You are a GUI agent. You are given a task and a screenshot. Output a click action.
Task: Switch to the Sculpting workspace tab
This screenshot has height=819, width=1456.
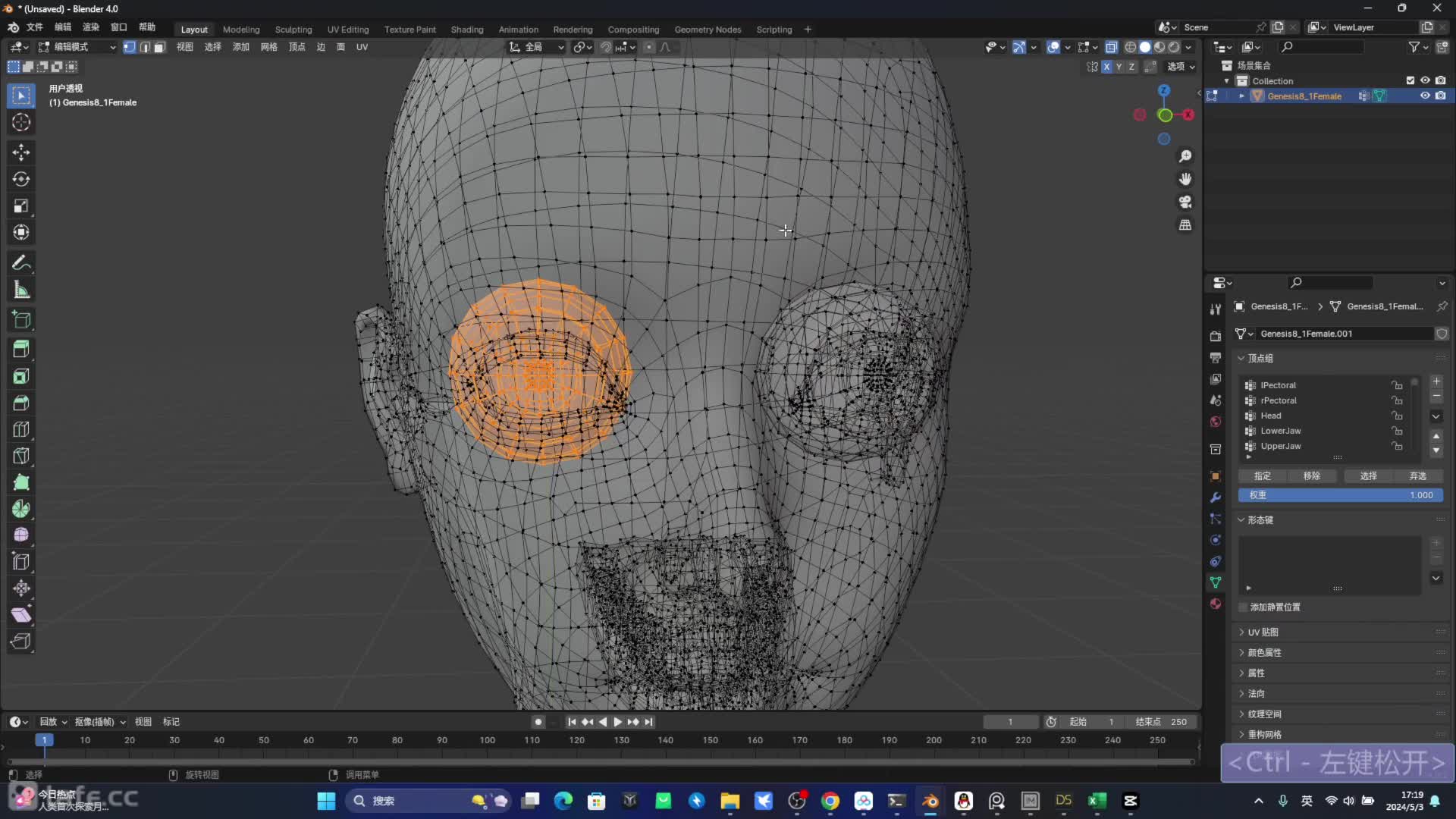point(293,30)
